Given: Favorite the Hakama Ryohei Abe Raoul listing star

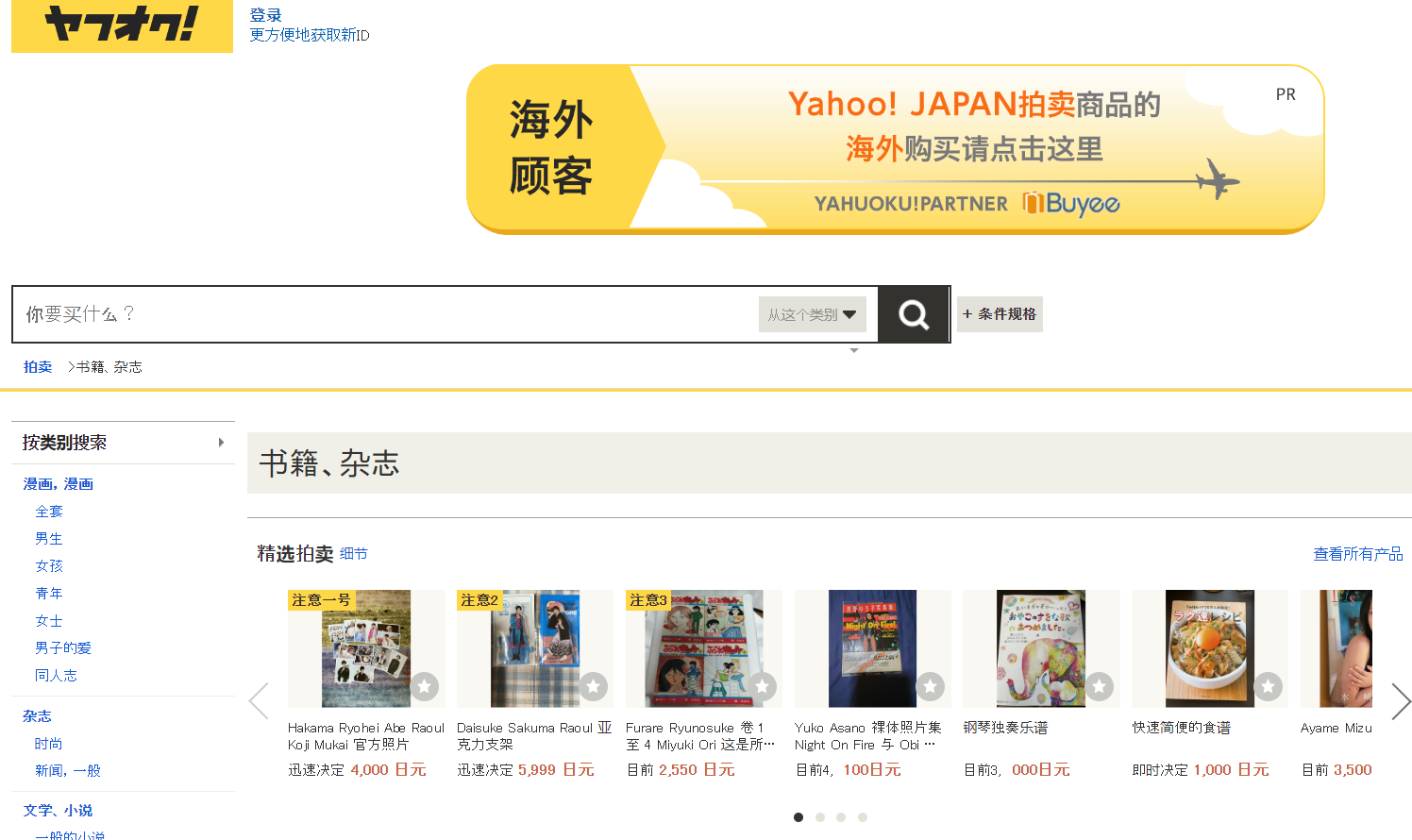Looking at the screenshot, I should (425, 686).
